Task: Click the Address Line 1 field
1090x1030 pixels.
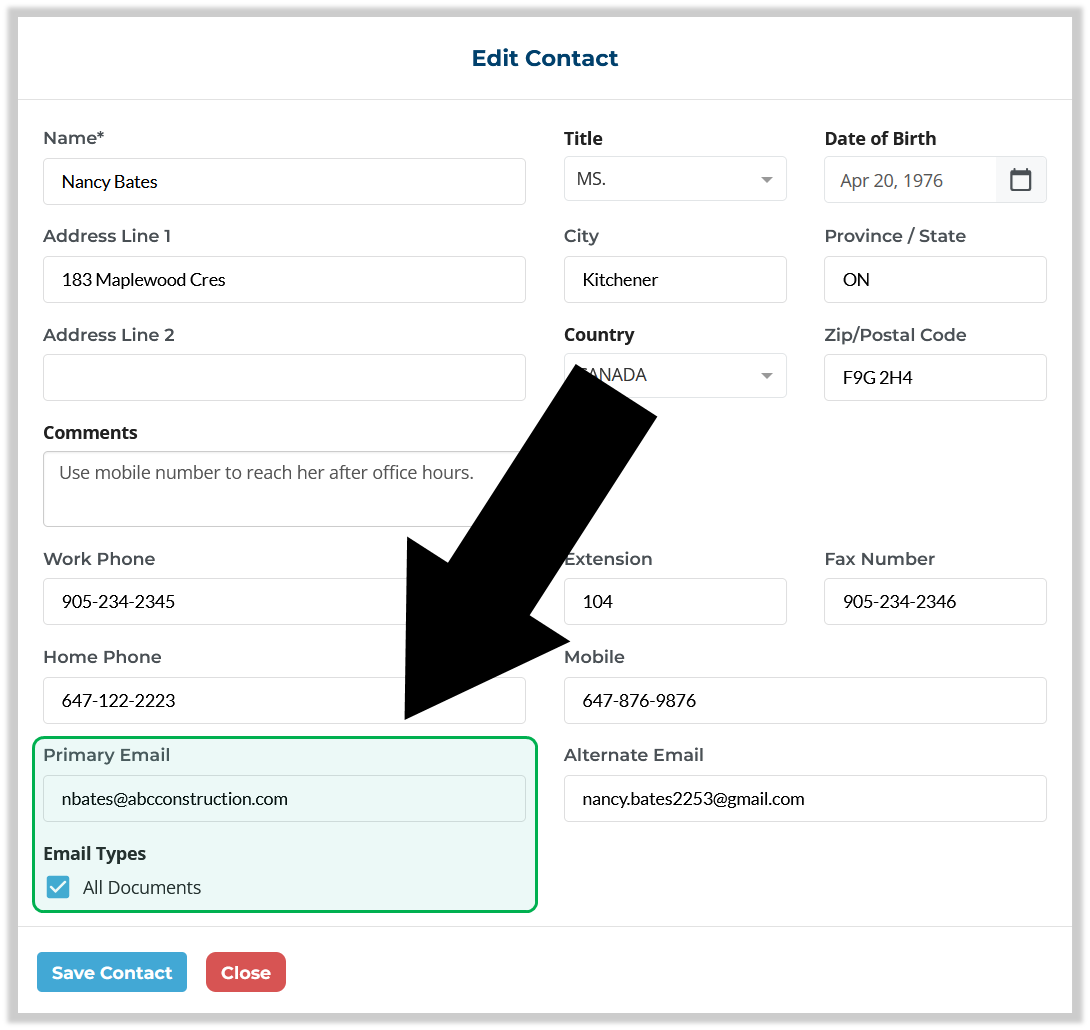Action: tap(284, 279)
